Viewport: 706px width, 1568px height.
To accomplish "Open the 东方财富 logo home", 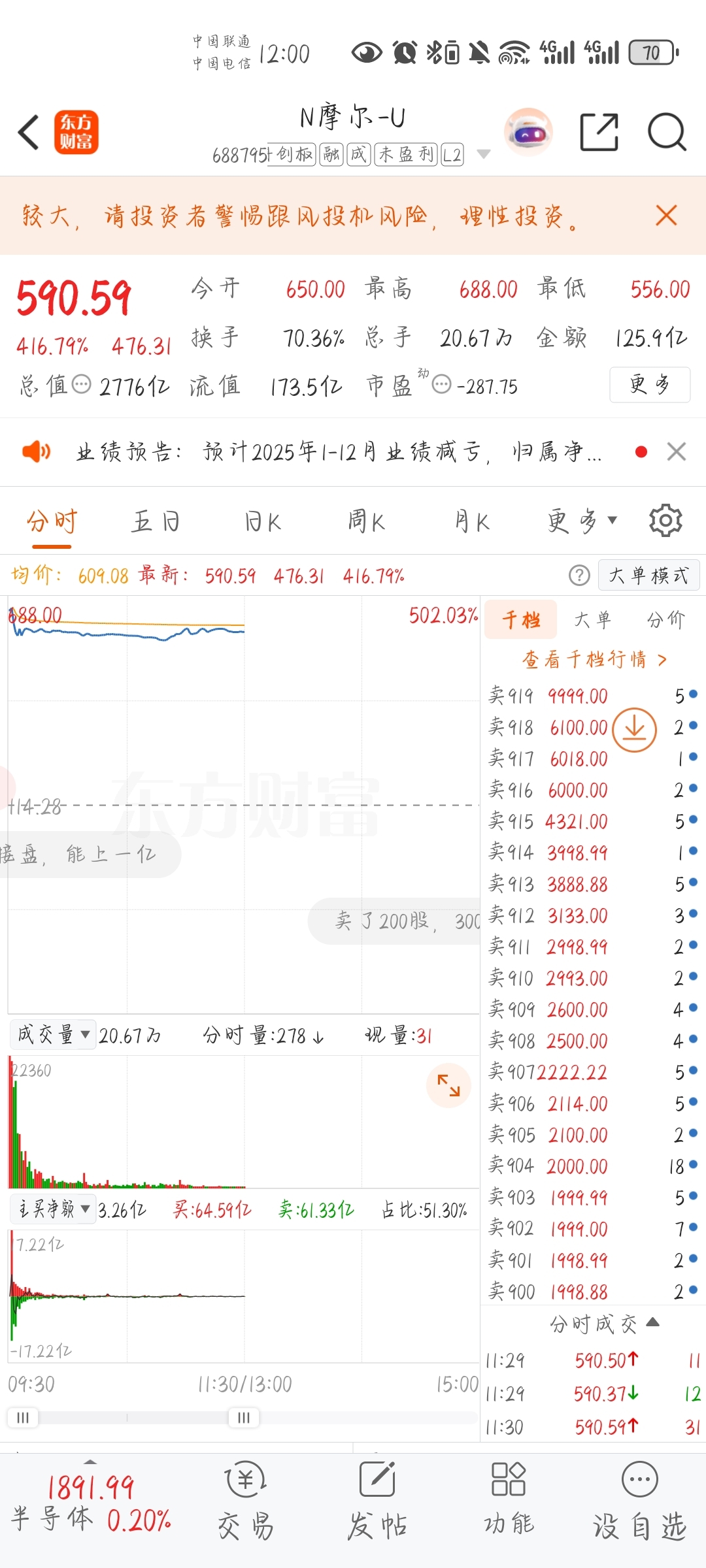I will tap(76, 132).
